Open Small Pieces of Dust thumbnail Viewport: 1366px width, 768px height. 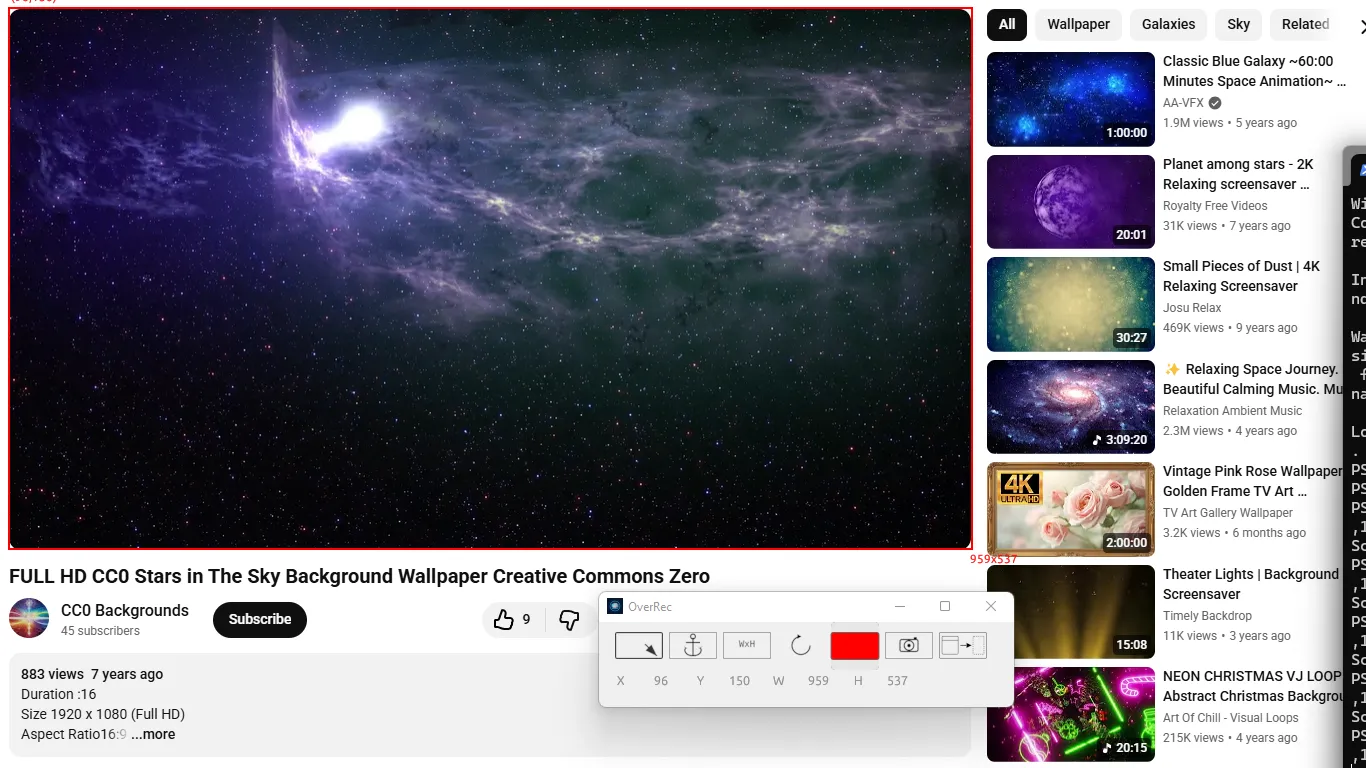[1071, 304]
